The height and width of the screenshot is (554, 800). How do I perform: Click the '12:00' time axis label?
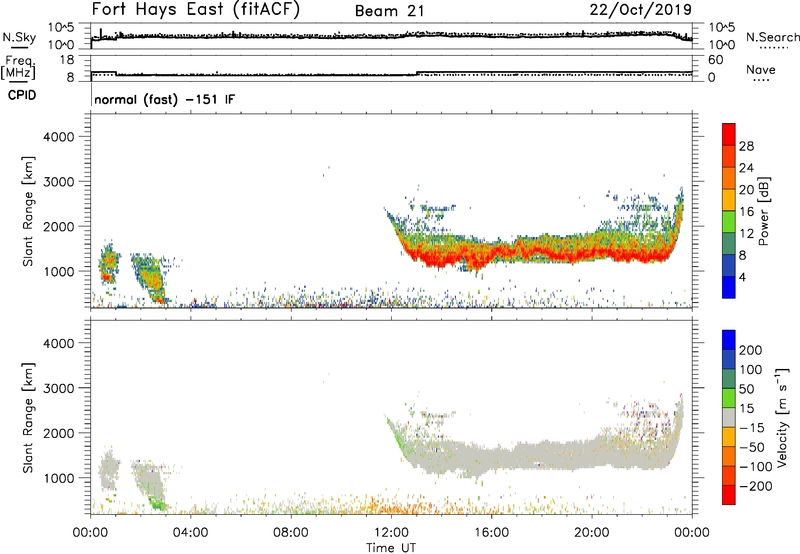[392, 533]
